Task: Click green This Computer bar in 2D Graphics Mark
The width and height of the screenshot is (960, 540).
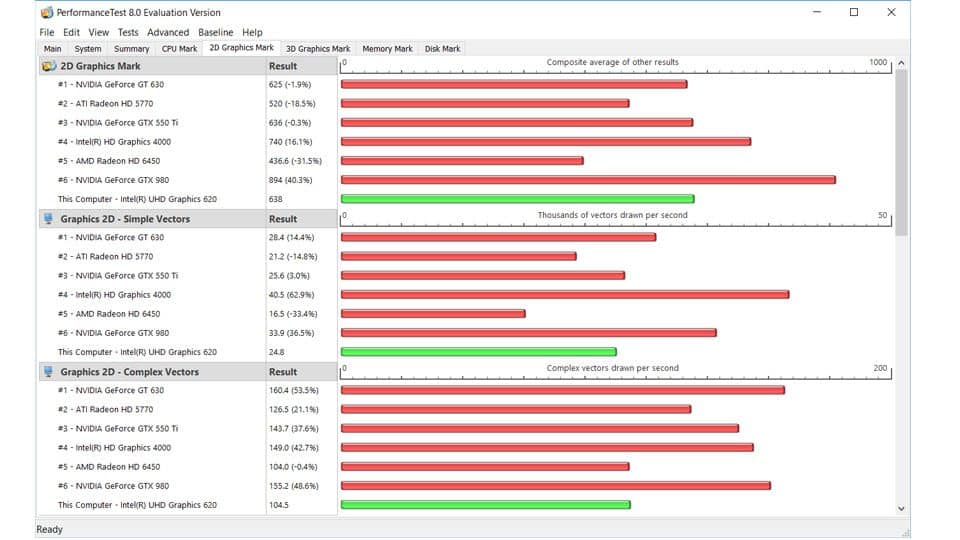Action: [x=517, y=199]
